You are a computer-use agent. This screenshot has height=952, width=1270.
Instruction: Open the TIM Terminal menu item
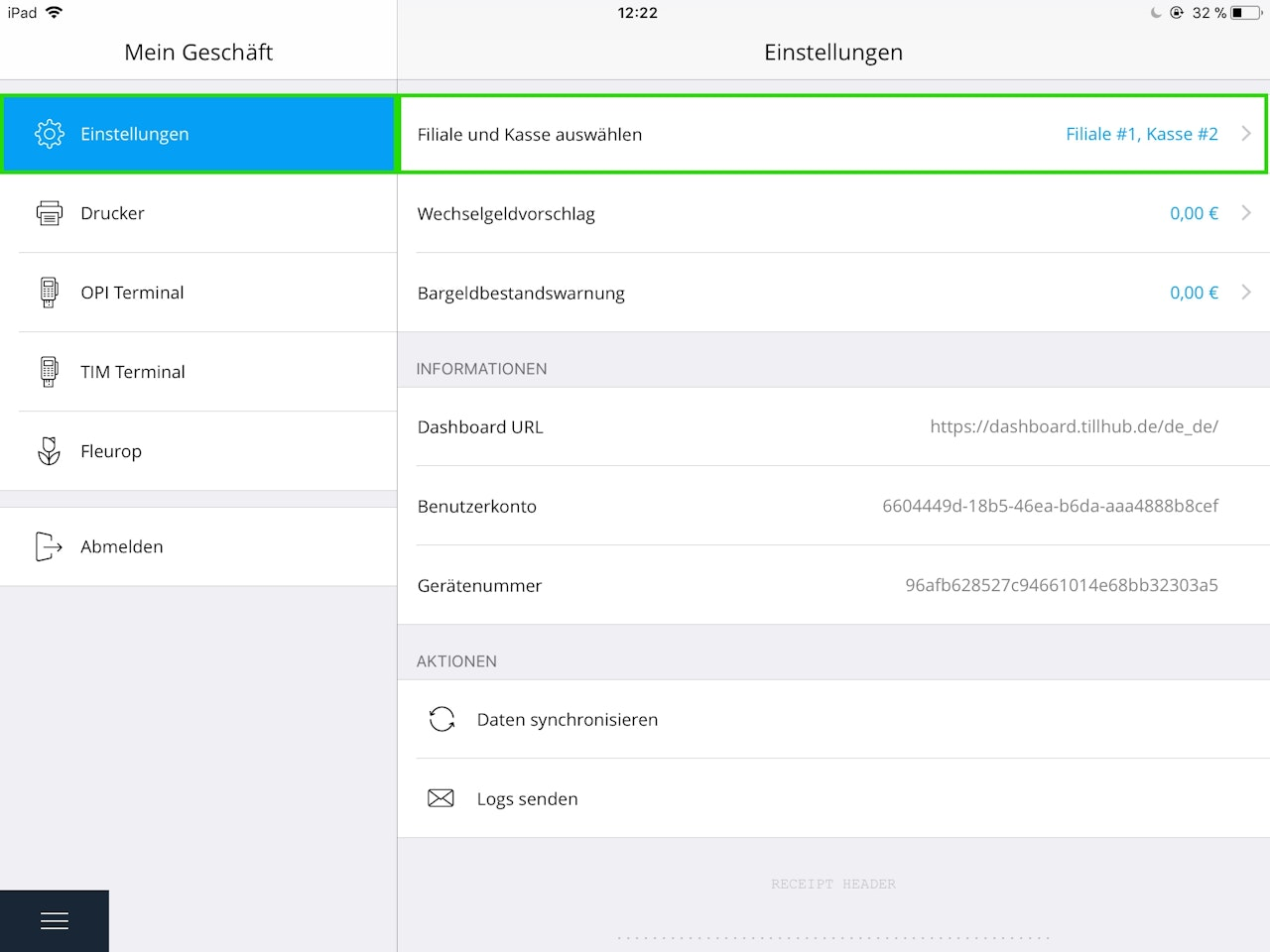[198, 372]
